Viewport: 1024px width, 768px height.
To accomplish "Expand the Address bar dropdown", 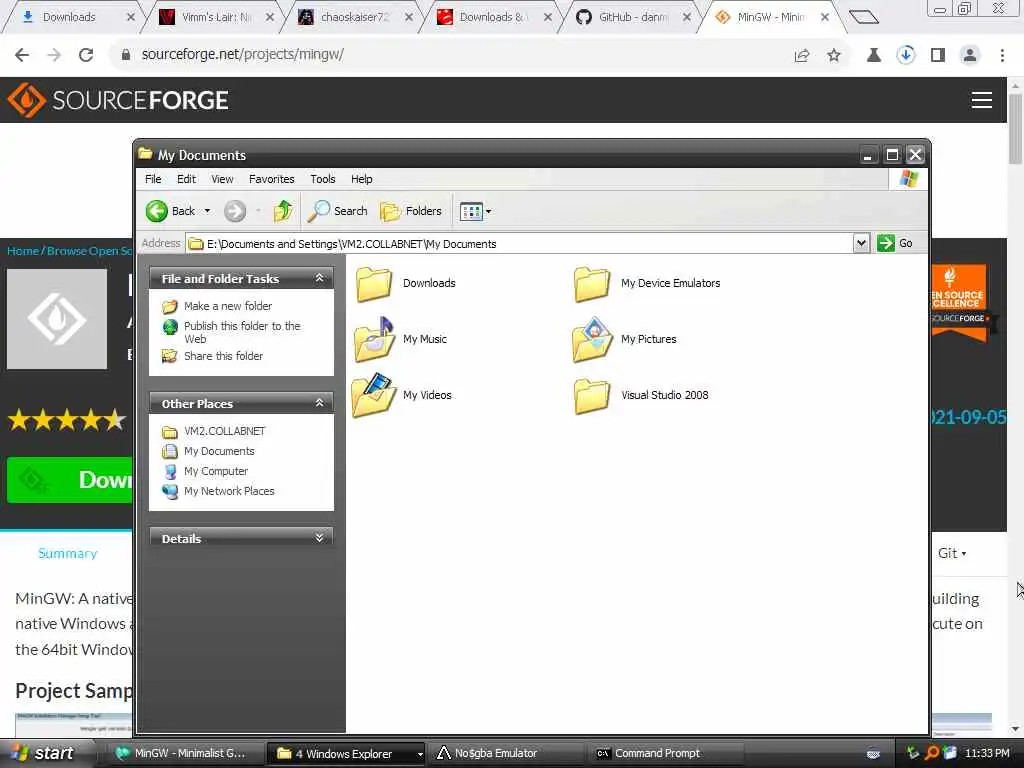I will click(x=861, y=244).
